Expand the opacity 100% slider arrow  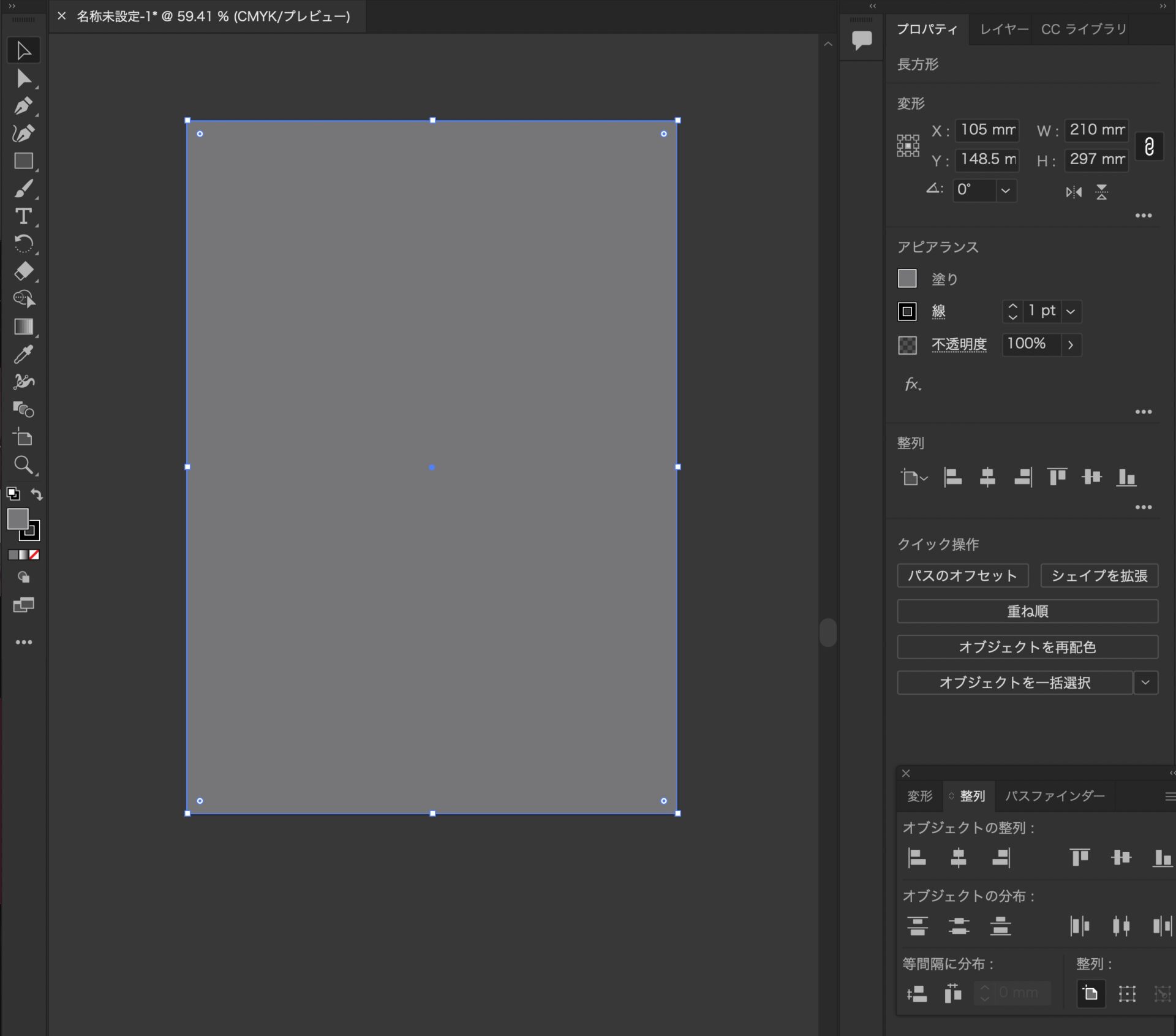[x=1071, y=345]
